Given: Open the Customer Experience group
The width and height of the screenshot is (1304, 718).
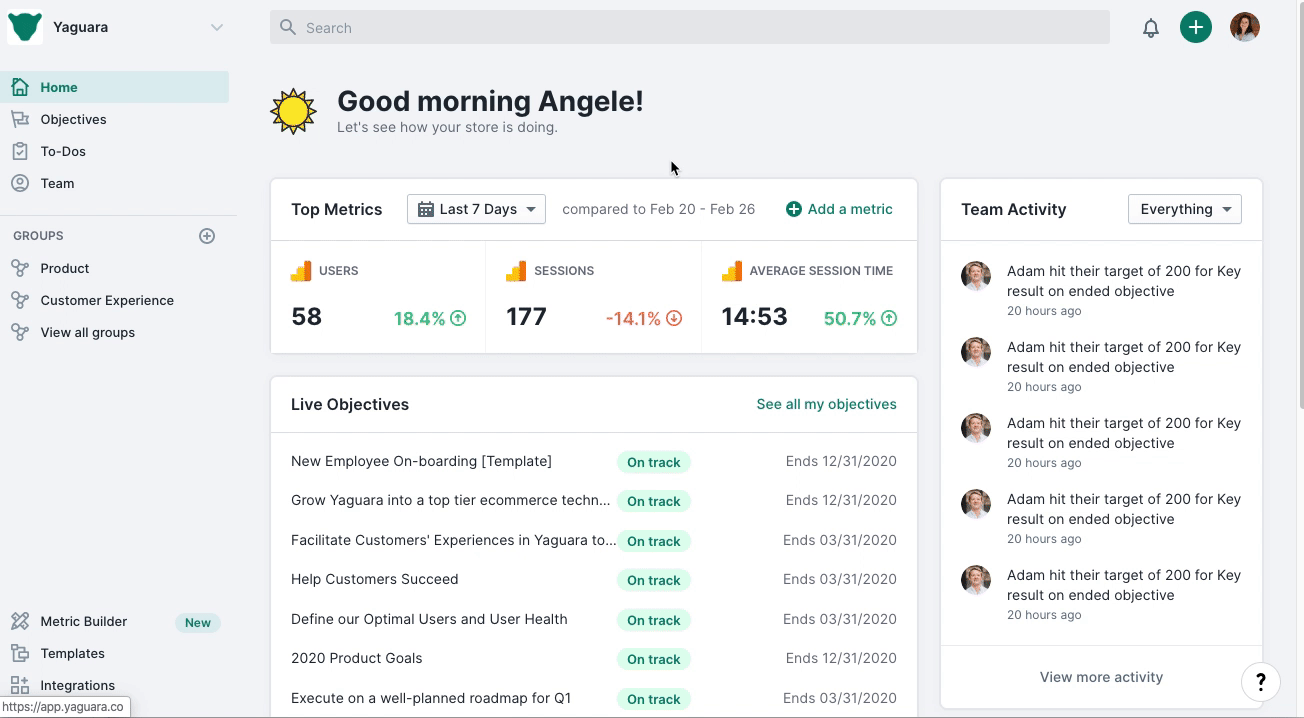Looking at the screenshot, I should point(107,300).
